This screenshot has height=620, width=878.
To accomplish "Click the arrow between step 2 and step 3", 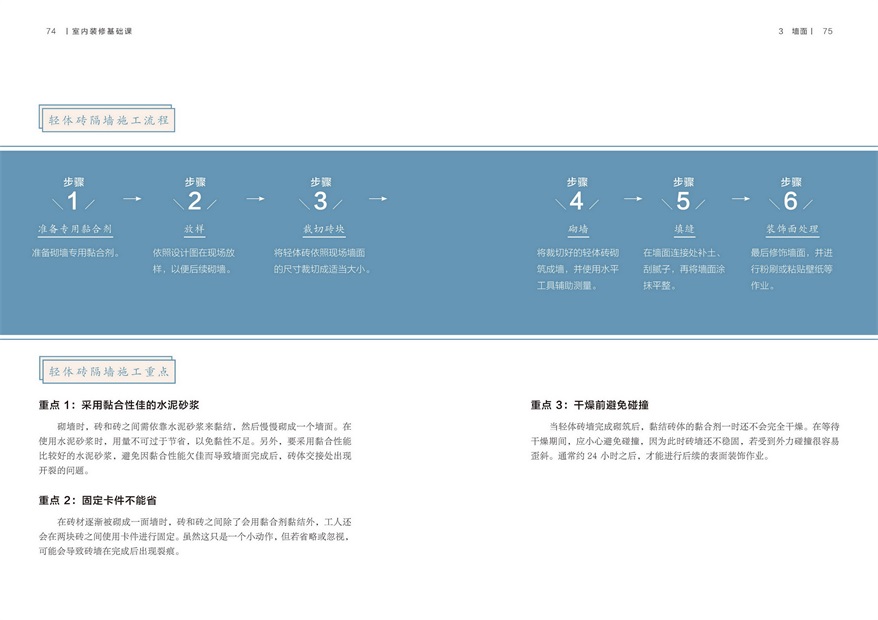I will [x=255, y=199].
